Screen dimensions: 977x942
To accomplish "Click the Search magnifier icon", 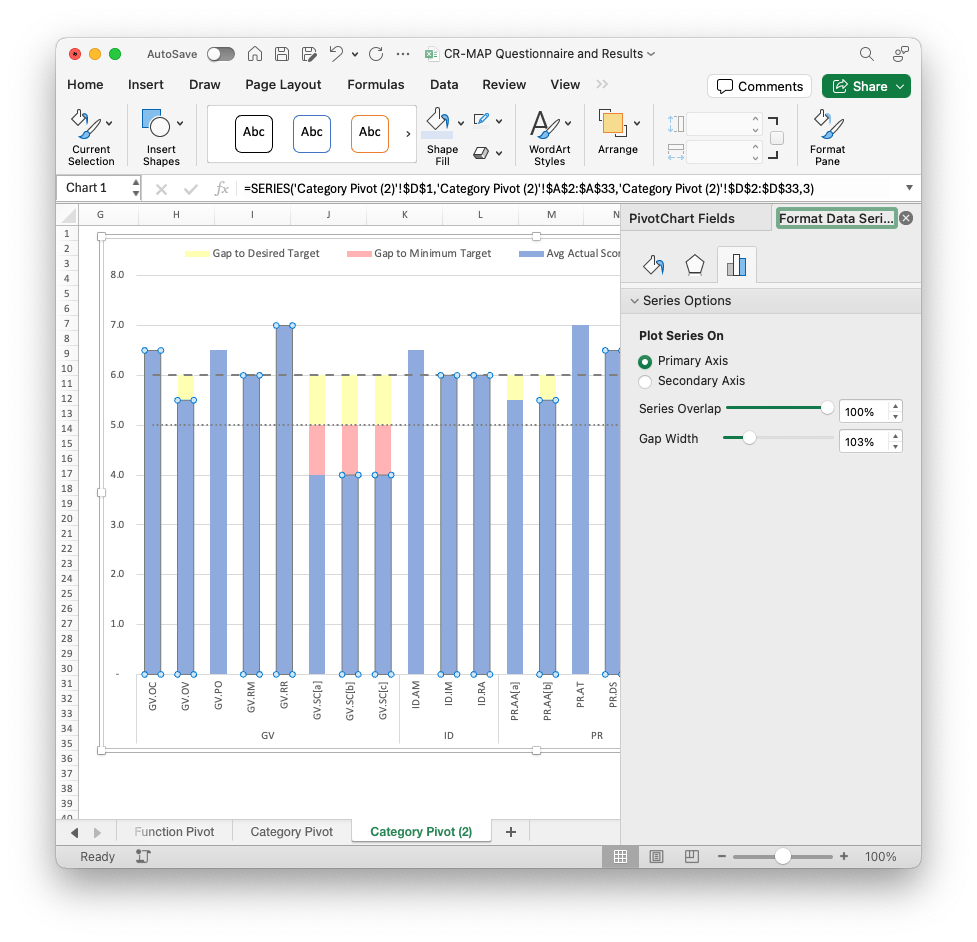I will point(867,54).
